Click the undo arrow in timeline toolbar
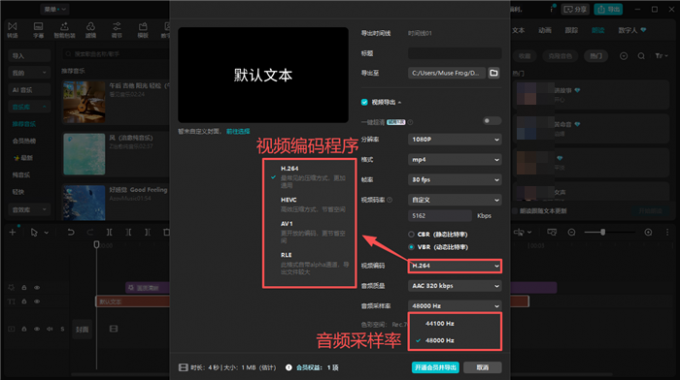Viewport: 680px width, 380px height. click(x=71, y=233)
